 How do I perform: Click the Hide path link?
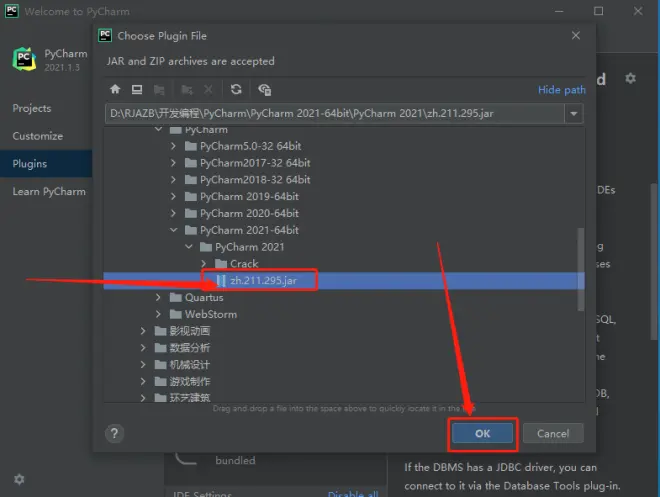(x=562, y=90)
